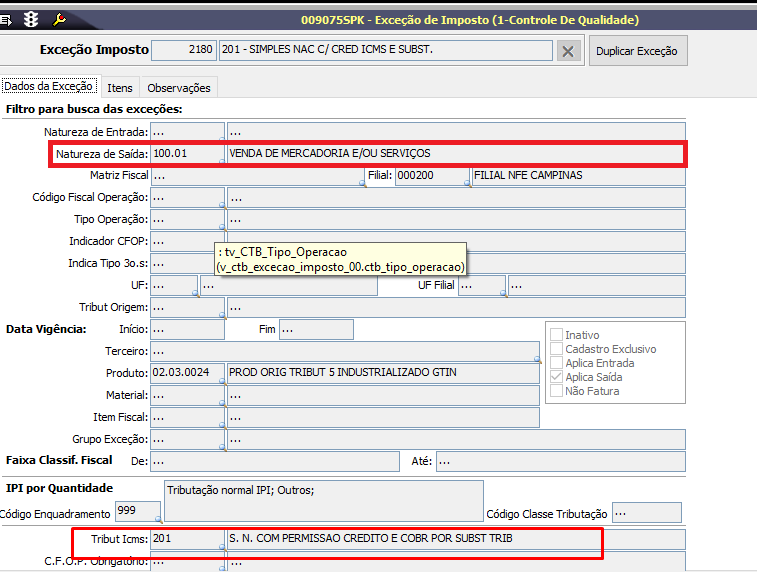Check the Não Fatura option
The width and height of the screenshot is (757, 572).
pyautogui.click(x=556, y=391)
